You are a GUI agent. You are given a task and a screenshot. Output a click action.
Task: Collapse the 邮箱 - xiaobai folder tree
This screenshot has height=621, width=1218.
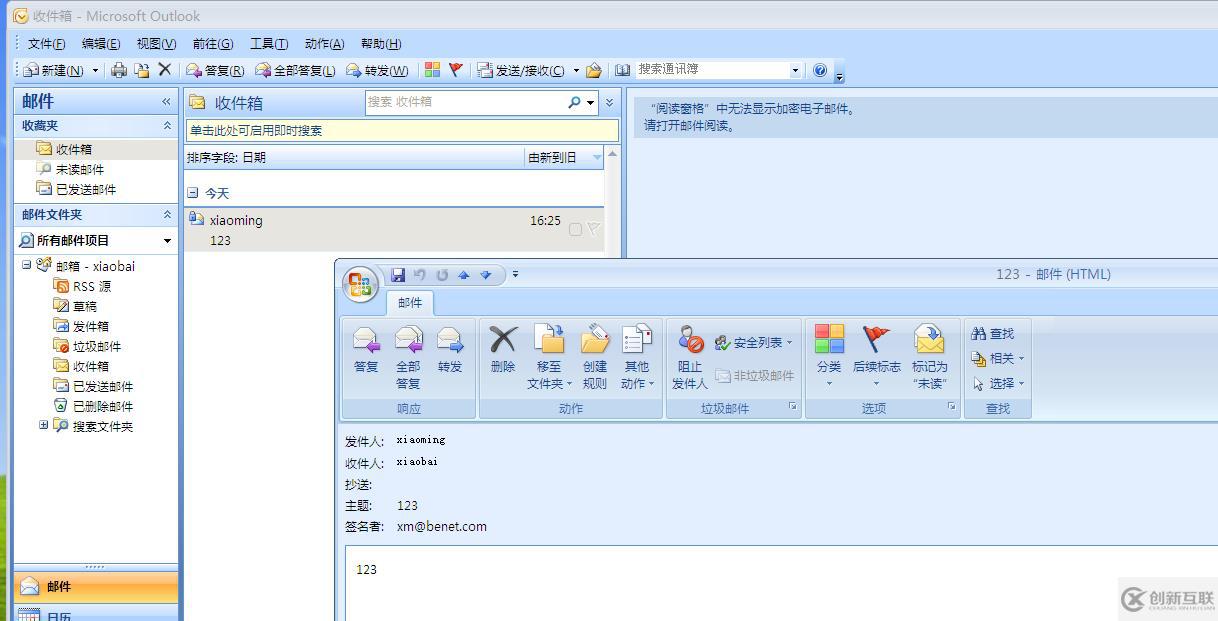[x=24, y=265]
